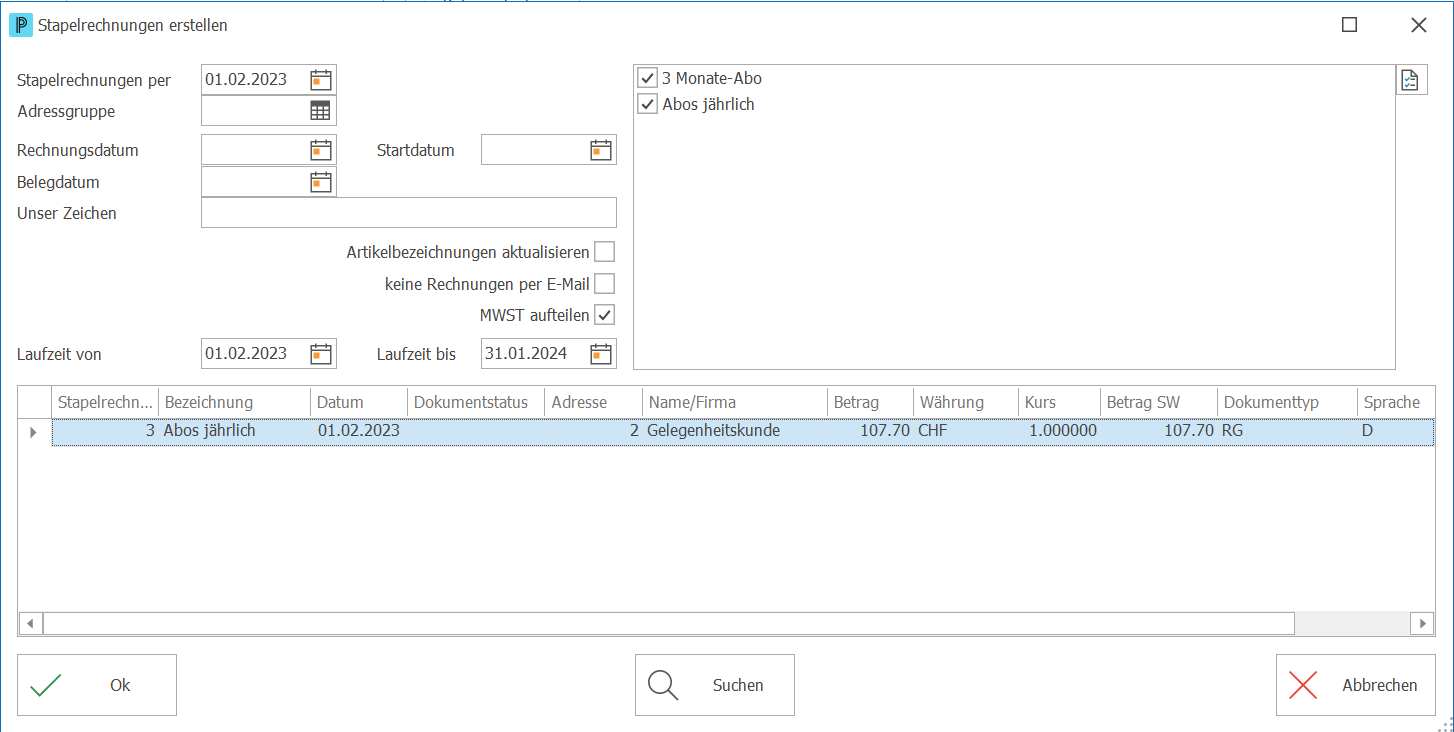Open Startdatum calendar picker
This screenshot has height=732, width=1454.
pos(600,150)
